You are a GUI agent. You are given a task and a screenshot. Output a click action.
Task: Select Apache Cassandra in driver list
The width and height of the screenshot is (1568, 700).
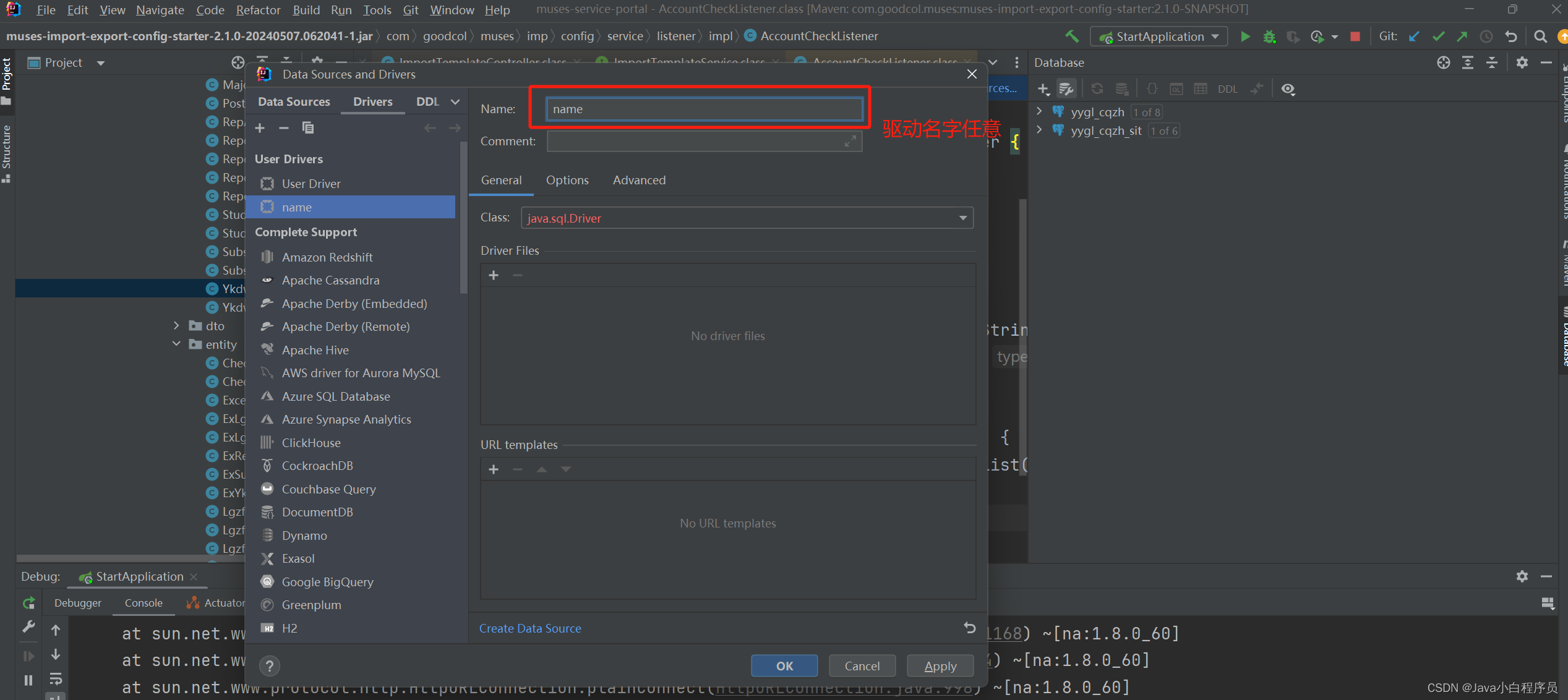click(330, 280)
